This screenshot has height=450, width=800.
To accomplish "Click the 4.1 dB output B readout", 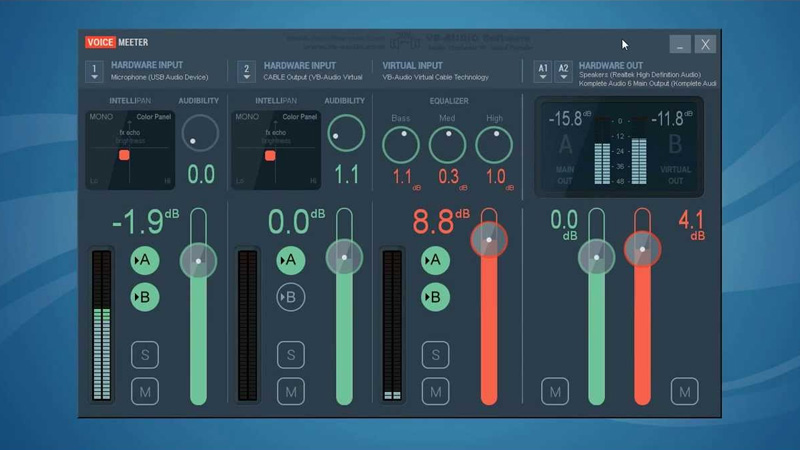I will coord(691,225).
